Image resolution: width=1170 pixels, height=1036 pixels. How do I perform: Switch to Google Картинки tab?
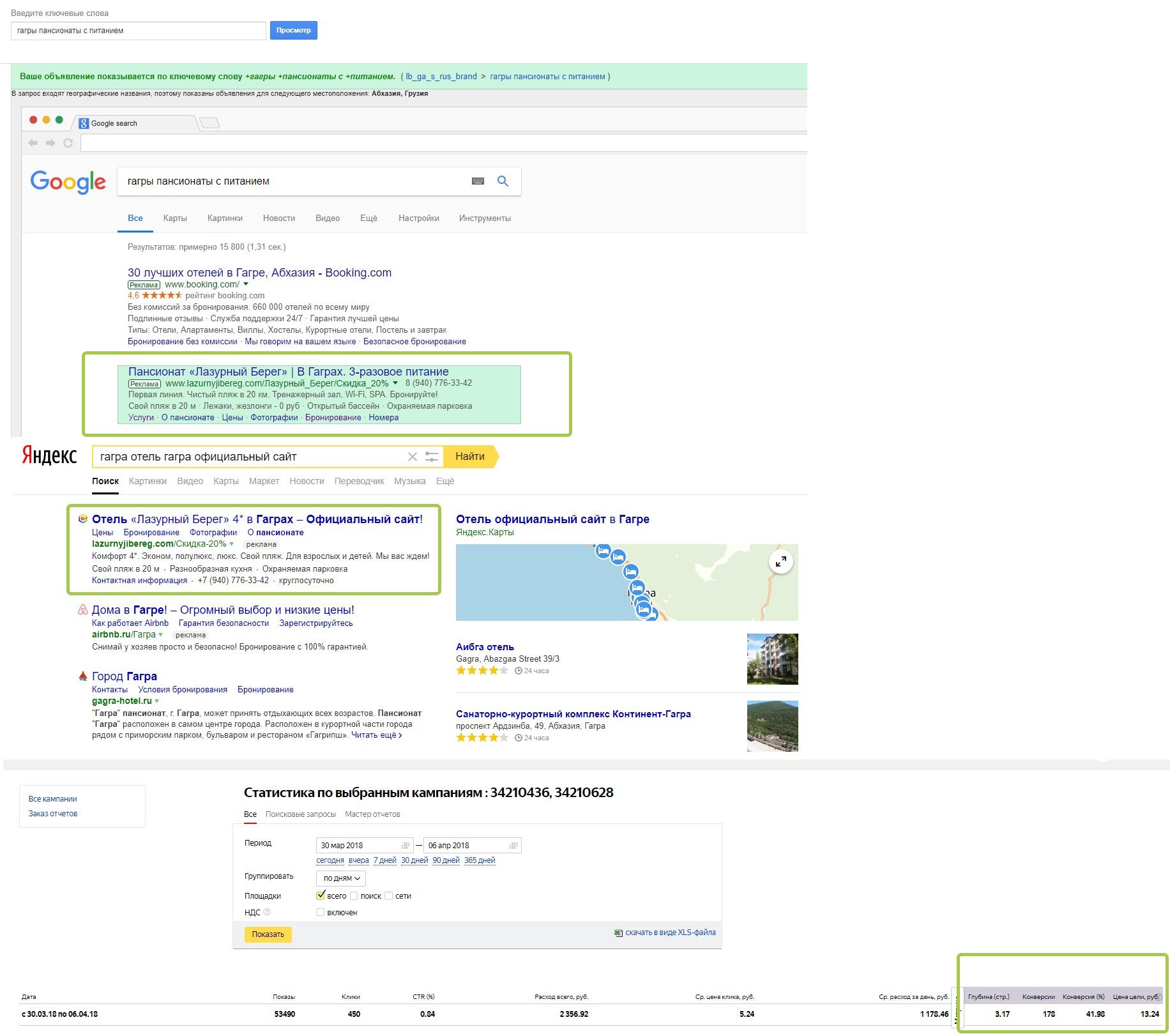[x=225, y=218]
